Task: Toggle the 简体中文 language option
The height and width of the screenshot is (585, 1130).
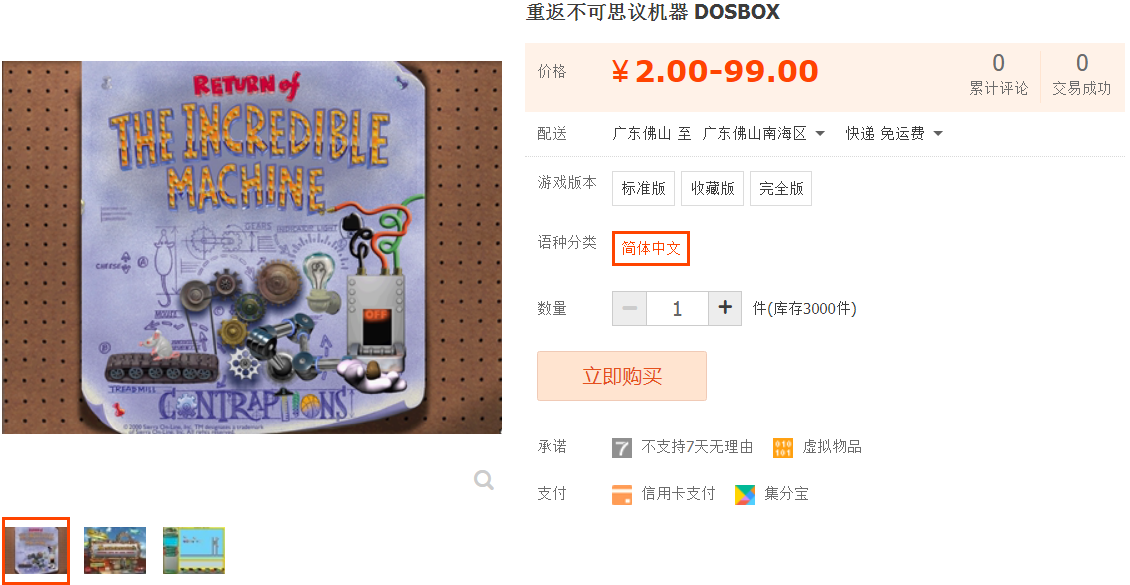Action: tap(651, 249)
